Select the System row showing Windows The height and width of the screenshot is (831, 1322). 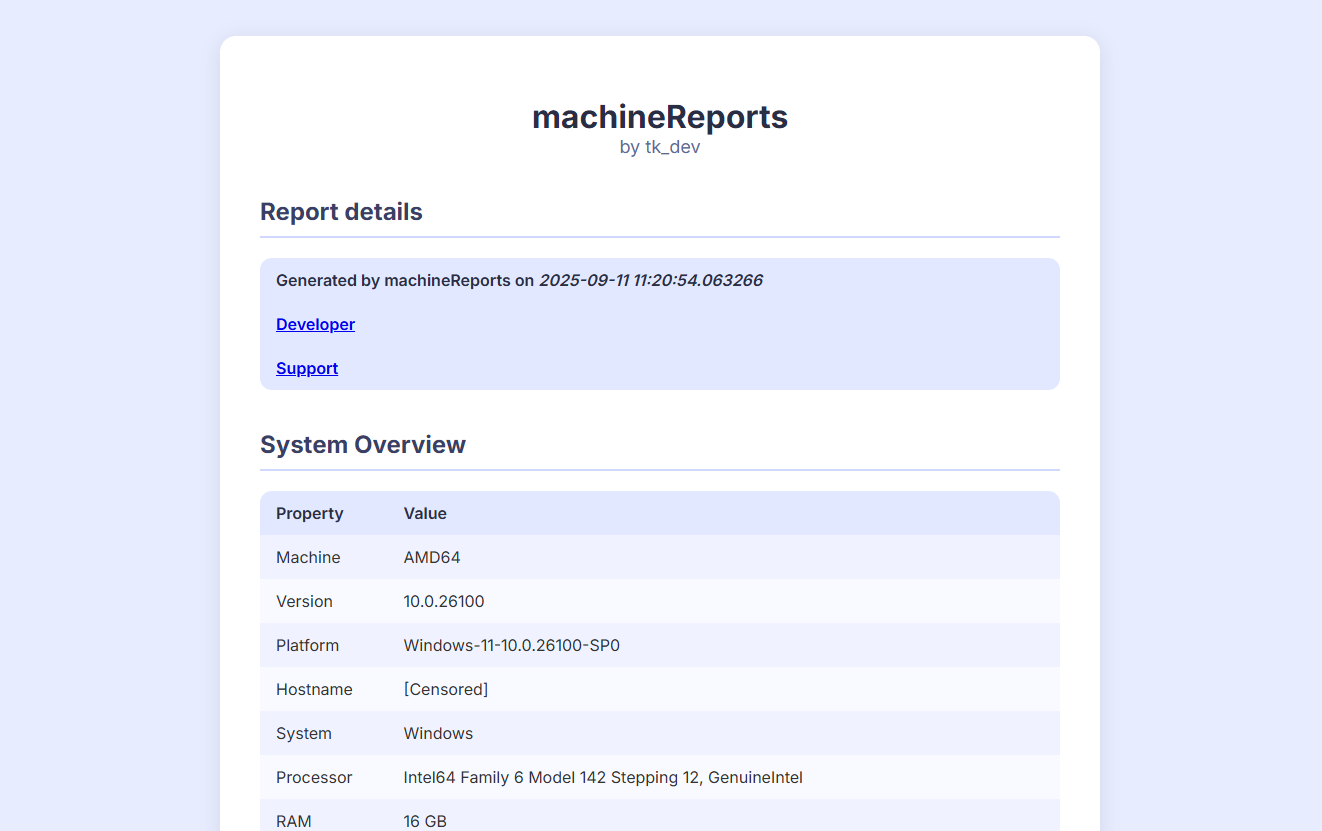(438, 733)
